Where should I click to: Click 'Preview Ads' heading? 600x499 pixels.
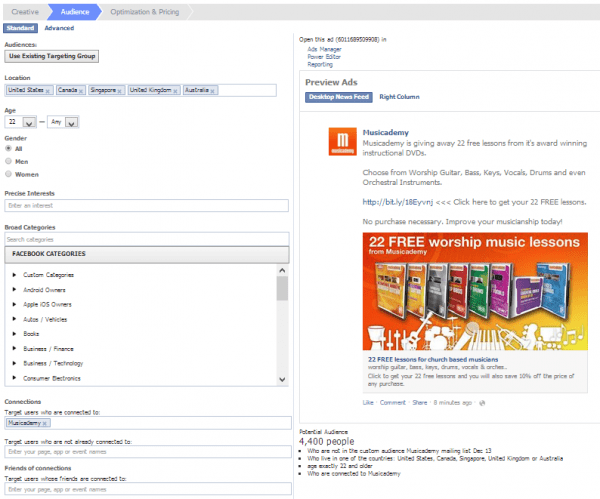(331, 82)
